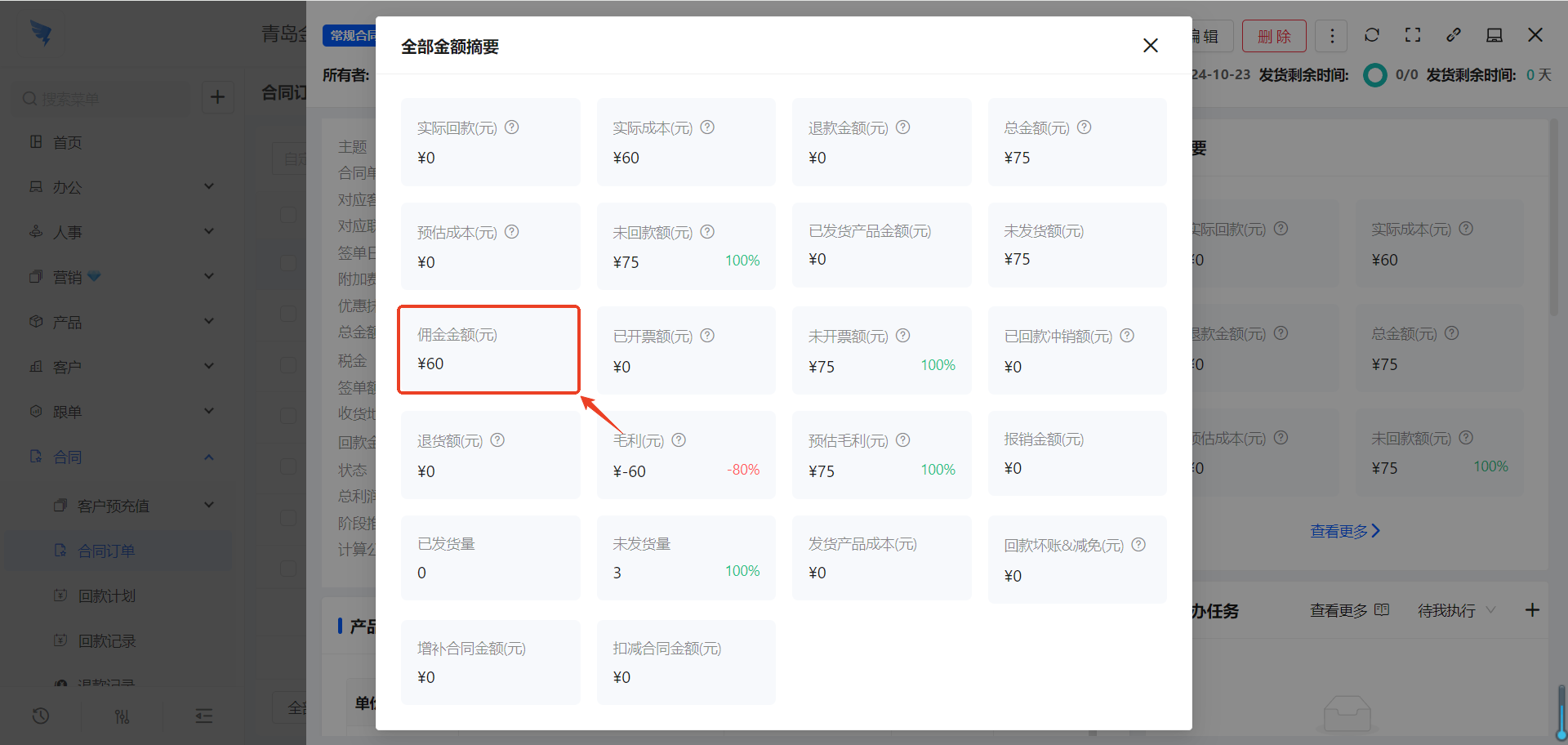Click the fullscreen expand icon in top toolbar
The width and height of the screenshot is (1568, 745).
[x=1413, y=35]
